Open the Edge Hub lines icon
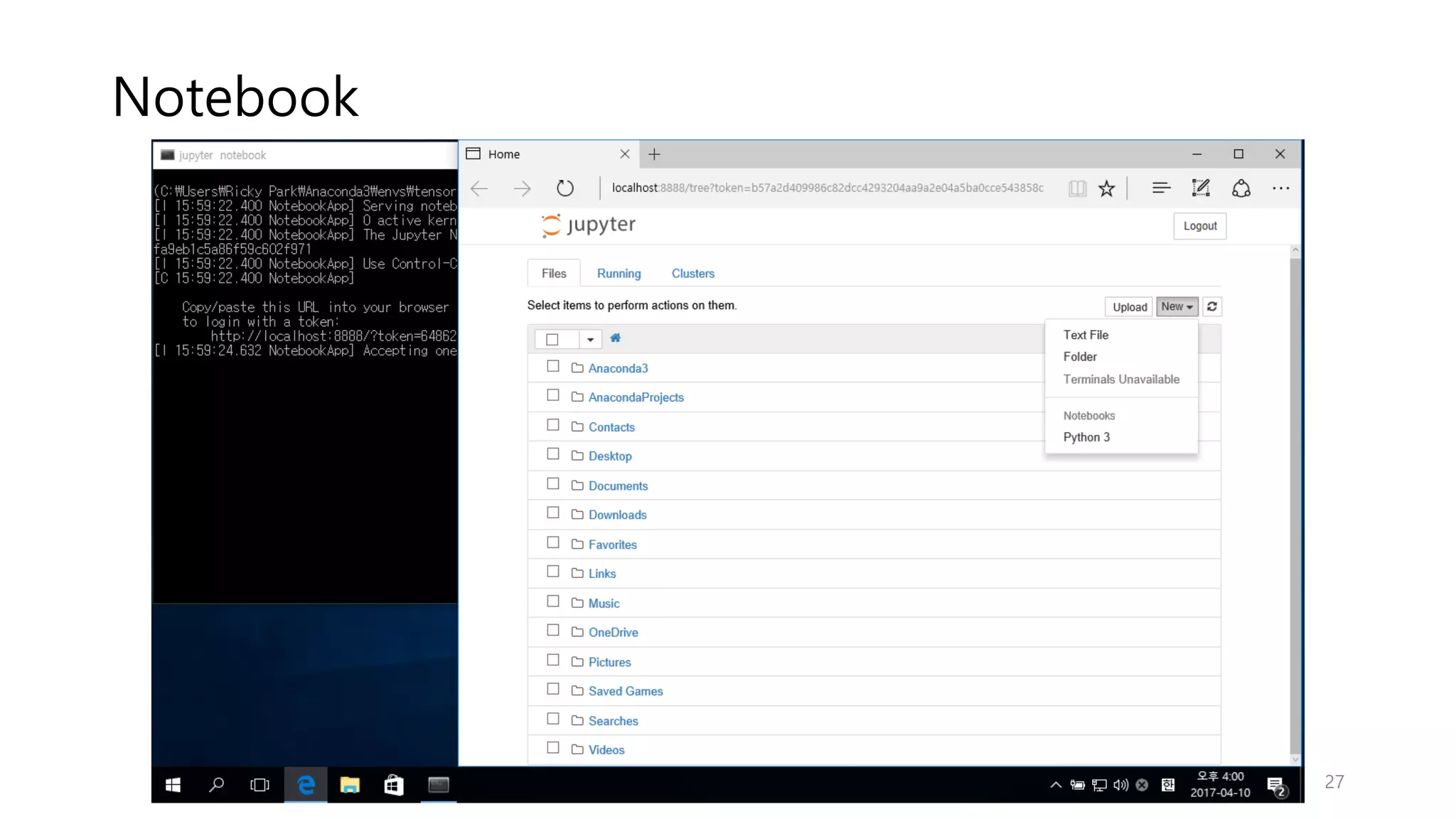This screenshot has height=819, width=1456. tap(1162, 188)
